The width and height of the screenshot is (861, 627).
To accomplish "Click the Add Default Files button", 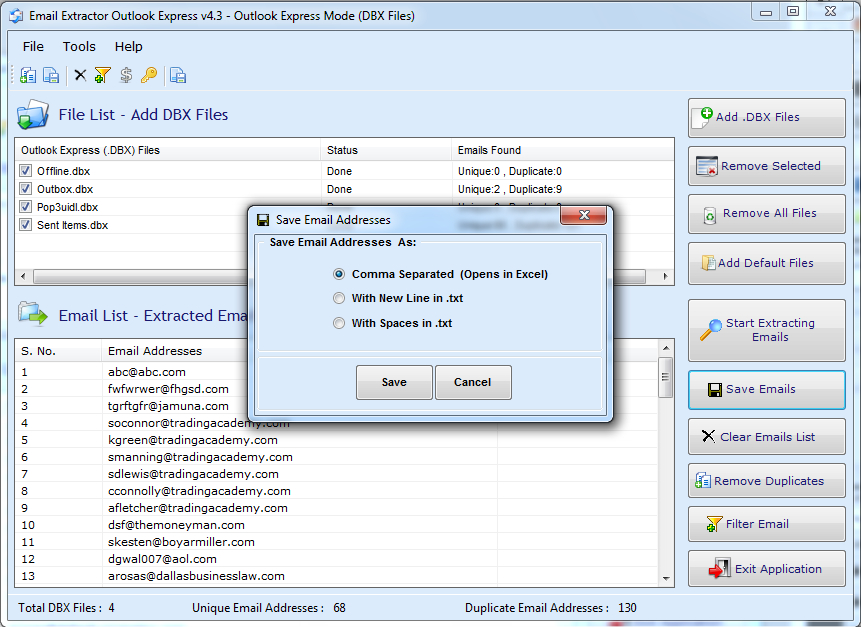I will (767, 263).
